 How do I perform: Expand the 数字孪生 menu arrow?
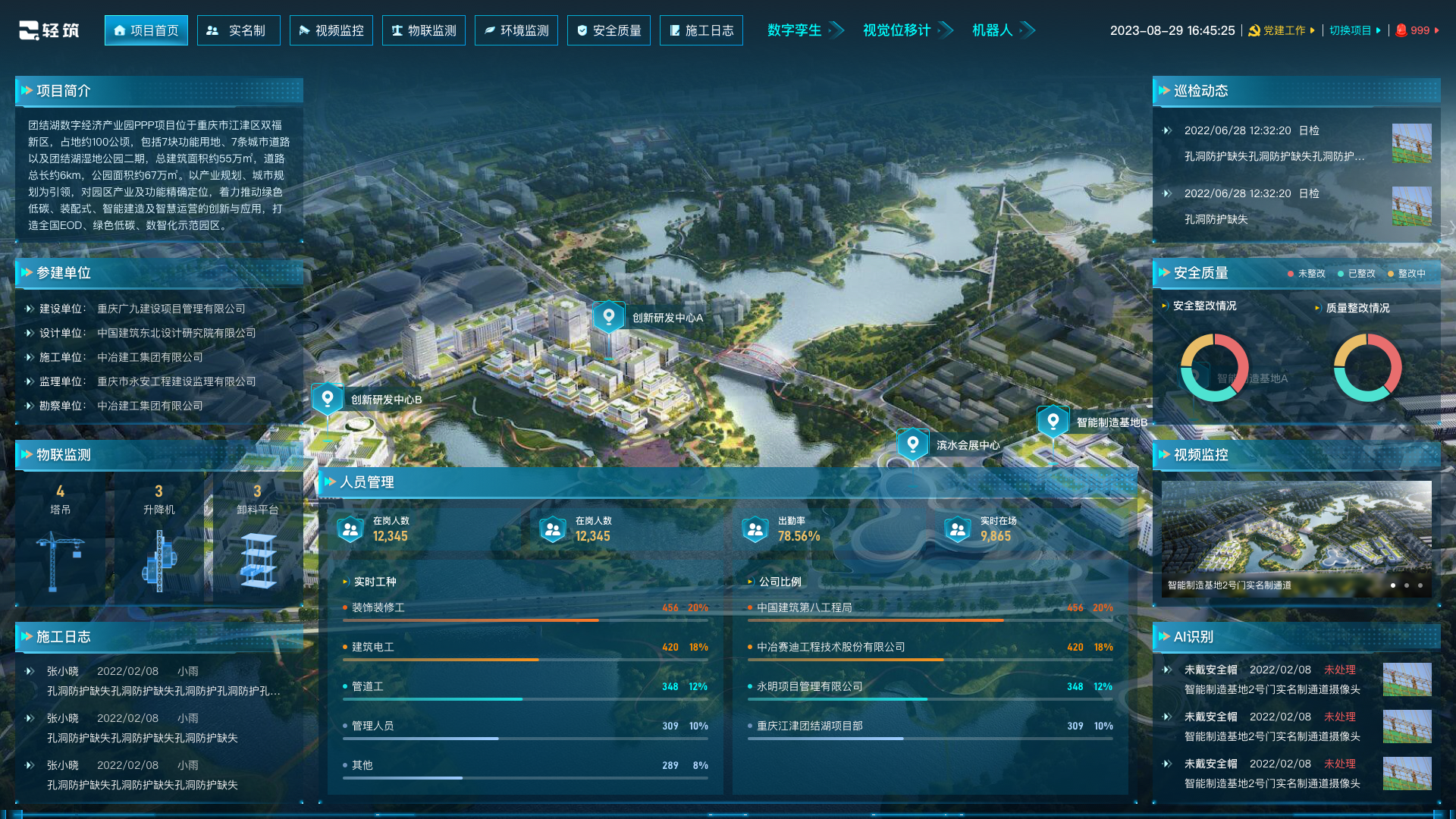[836, 30]
